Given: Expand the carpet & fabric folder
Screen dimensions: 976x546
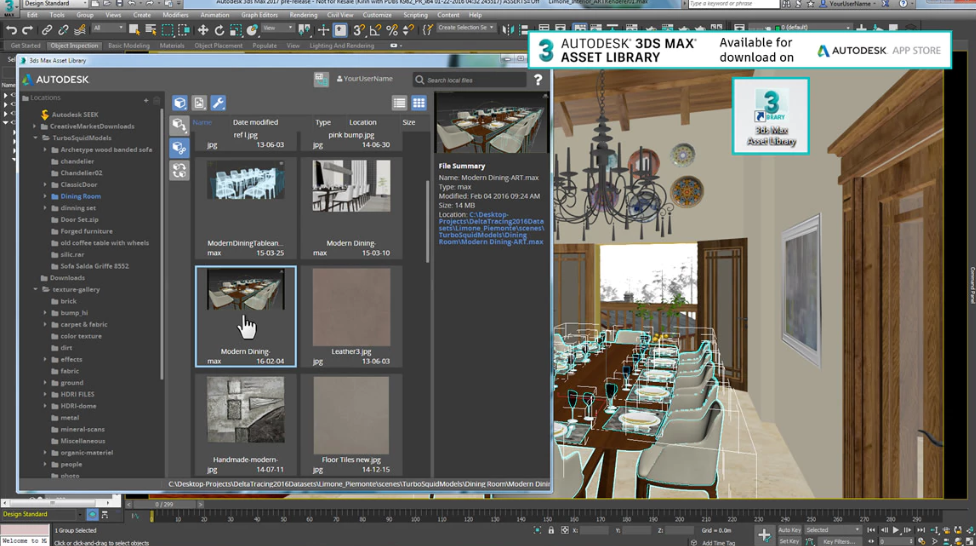Looking at the screenshot, I should point(45,324).
